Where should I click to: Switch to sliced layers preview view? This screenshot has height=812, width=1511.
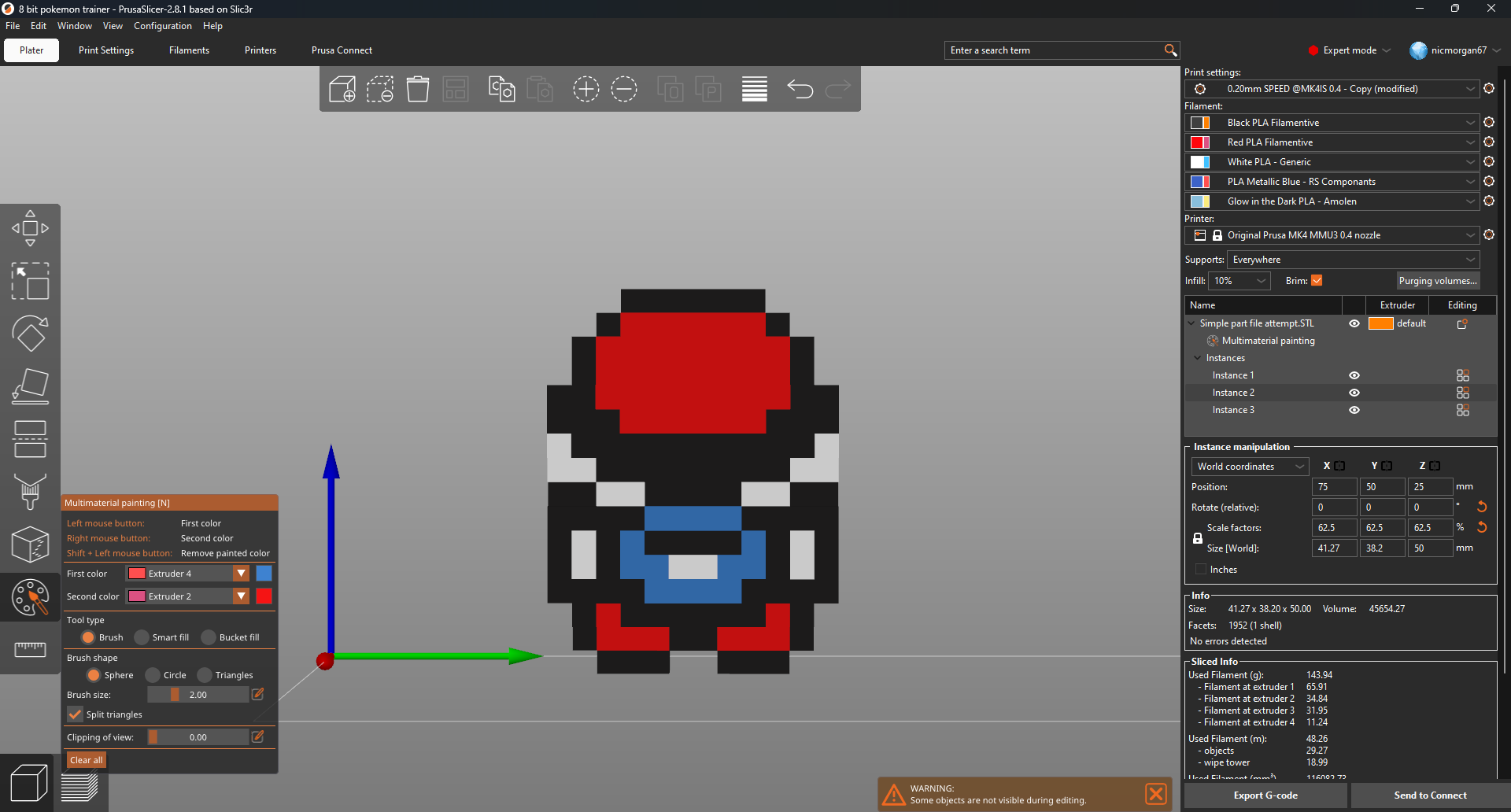click(x=79, y=788)
